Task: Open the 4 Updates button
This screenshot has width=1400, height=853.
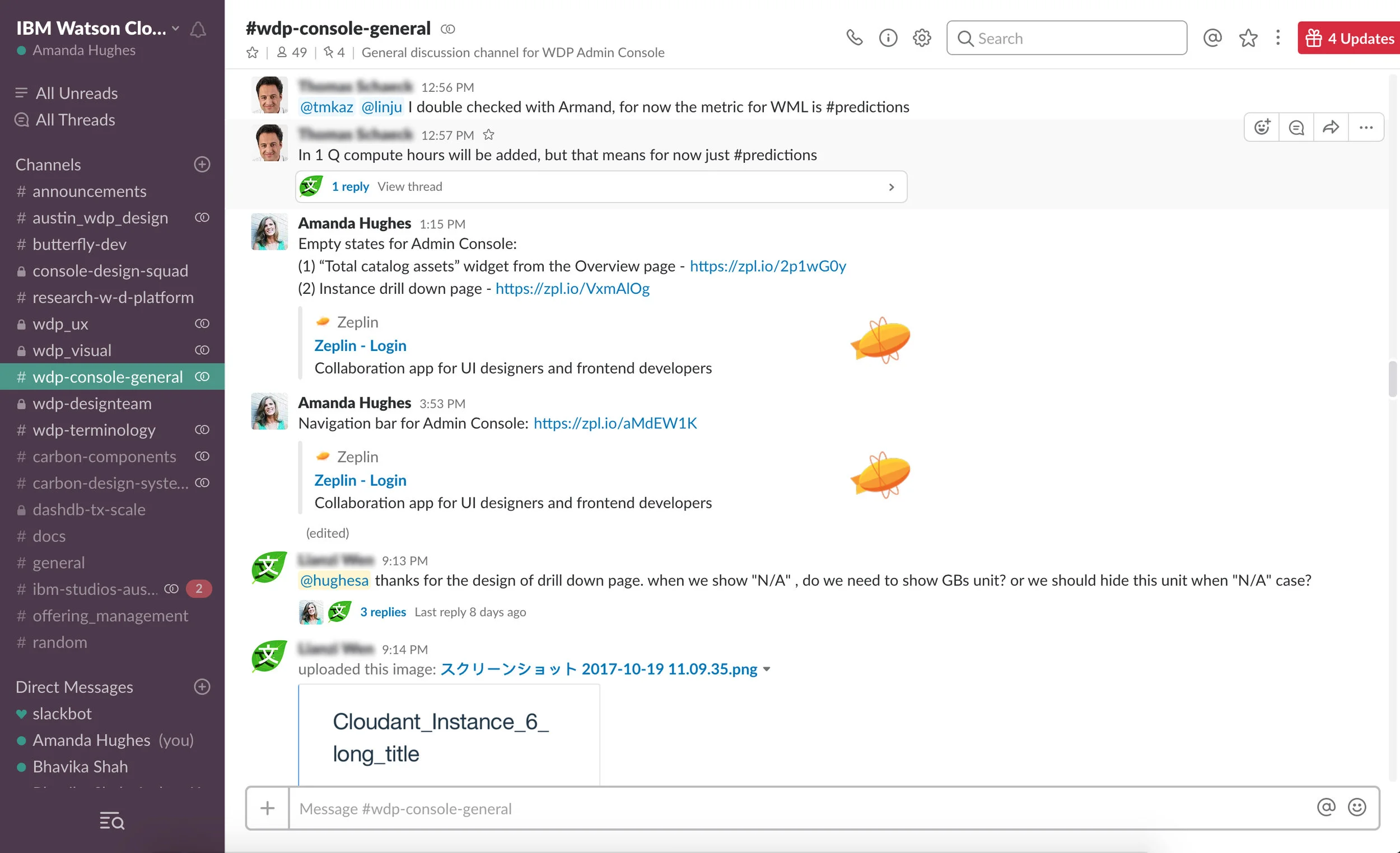Action: (x=1348, y=38)
